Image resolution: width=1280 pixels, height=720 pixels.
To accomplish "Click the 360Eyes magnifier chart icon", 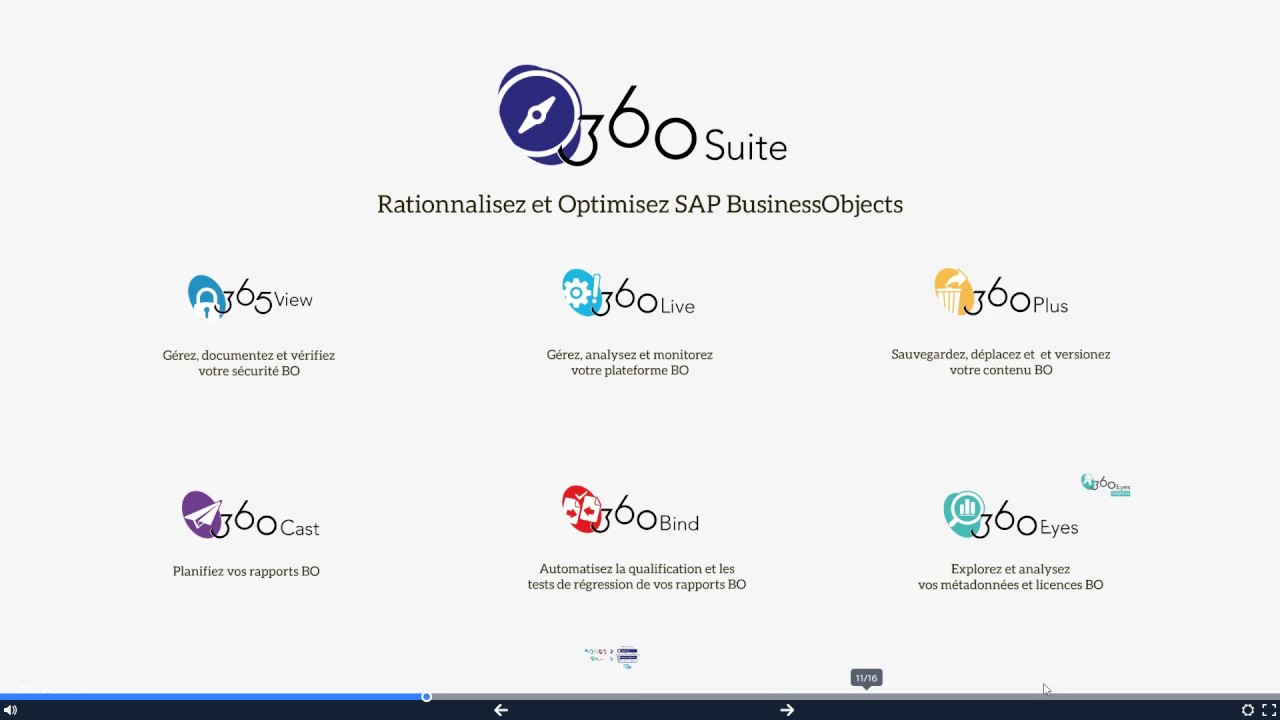I will coord(965,514).
